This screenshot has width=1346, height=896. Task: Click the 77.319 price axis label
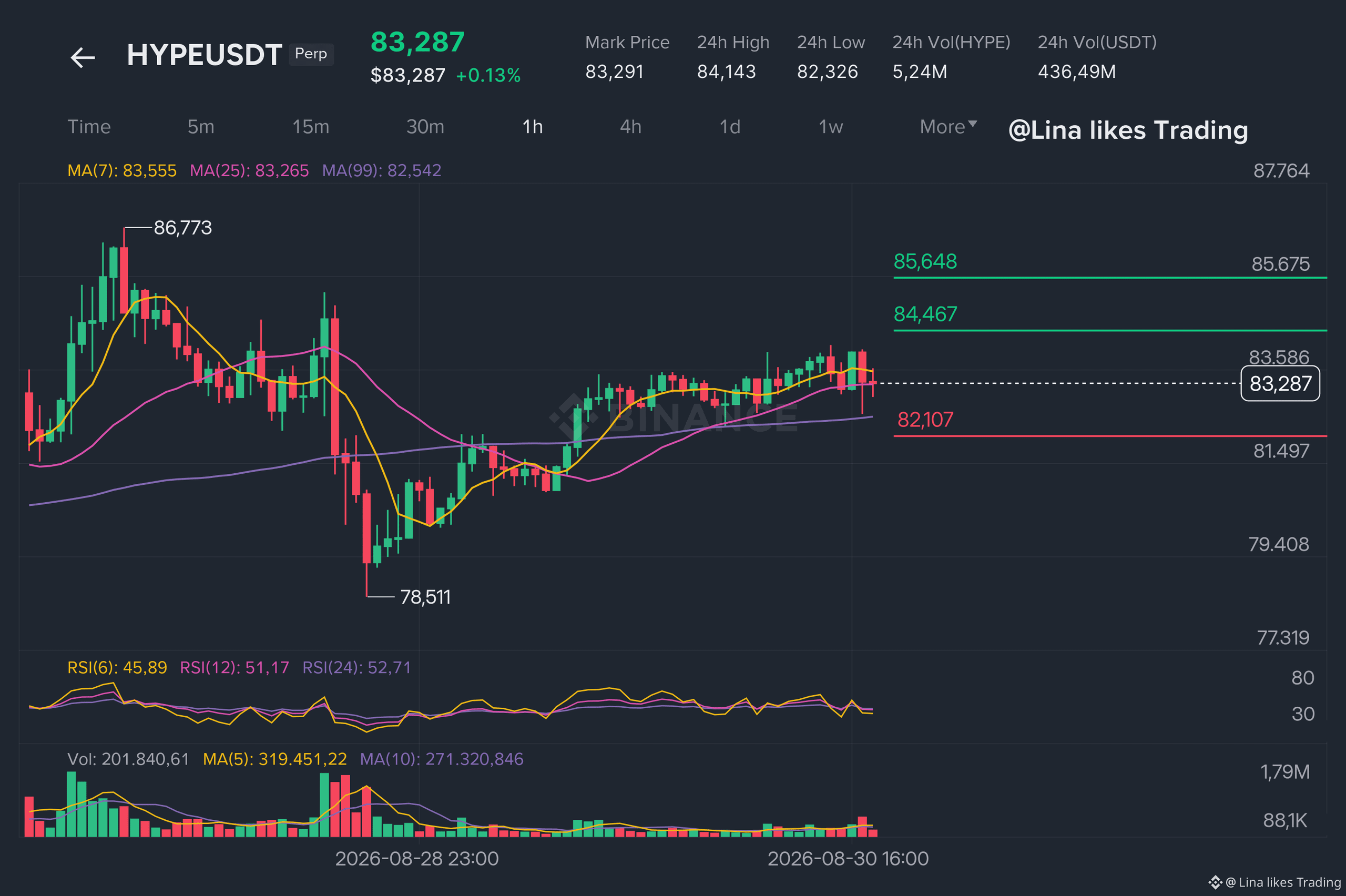[1282, 637]
